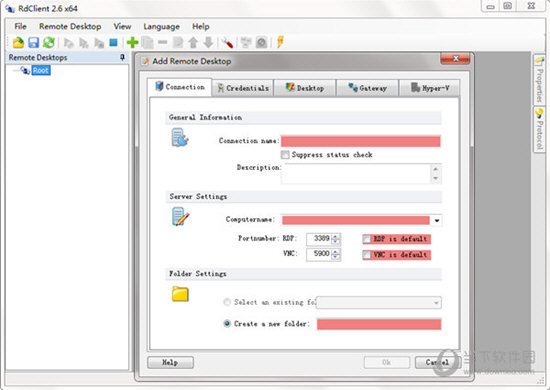Click the Connection name field
Image resolution: width=550 pixels, height=390 pixels.
click(x=361, y=141)
